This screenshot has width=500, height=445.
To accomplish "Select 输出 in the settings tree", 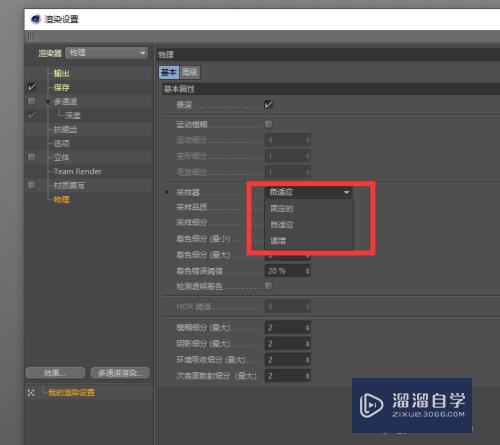I will click(62, 73).
